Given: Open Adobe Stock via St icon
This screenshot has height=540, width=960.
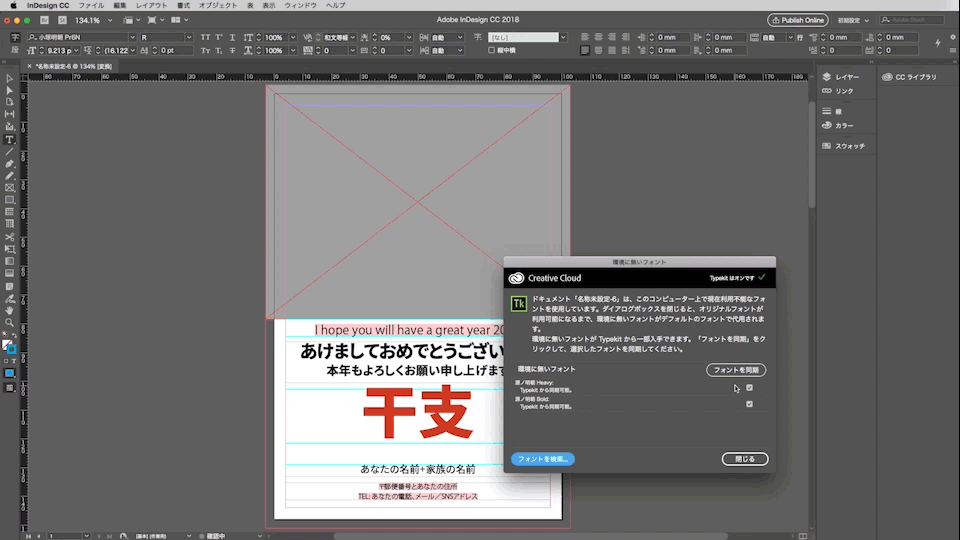Looking at the screenshot, I should click(x=62, y=20).
